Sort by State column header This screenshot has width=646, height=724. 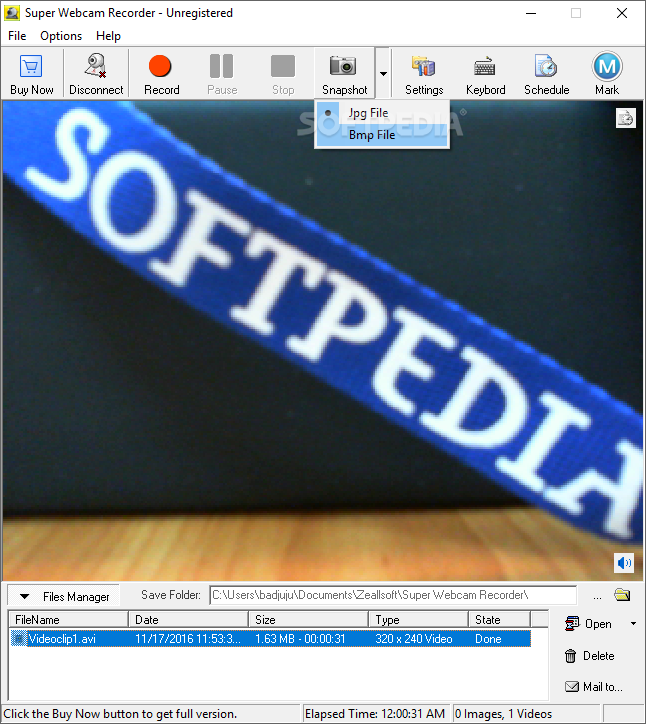[x=500, y=619]
